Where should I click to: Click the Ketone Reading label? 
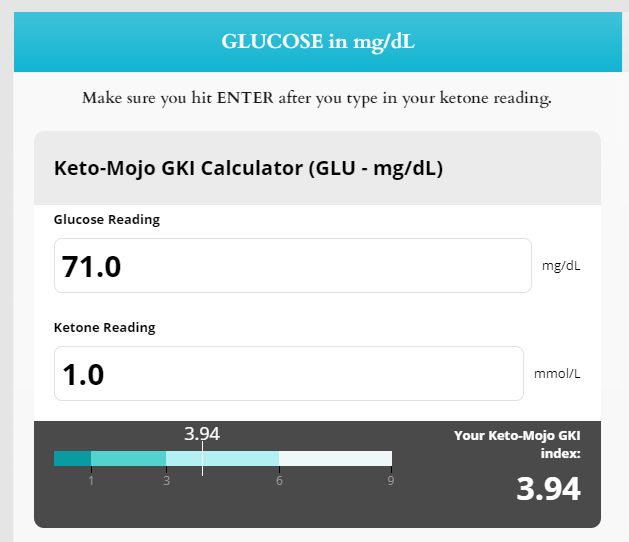pyautogui.click(x=104, y=327)
